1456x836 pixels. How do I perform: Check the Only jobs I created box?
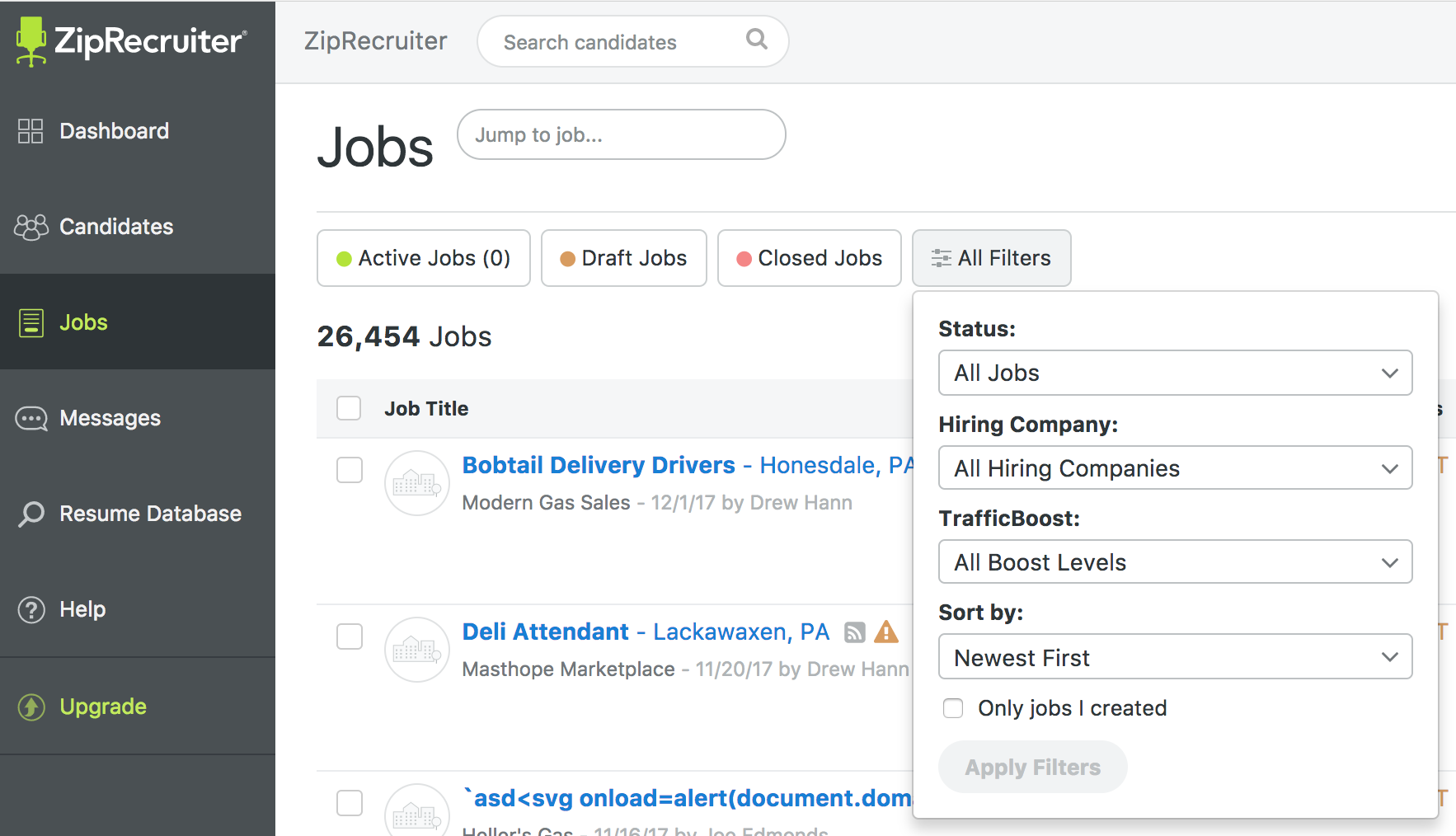click(953, 708)
